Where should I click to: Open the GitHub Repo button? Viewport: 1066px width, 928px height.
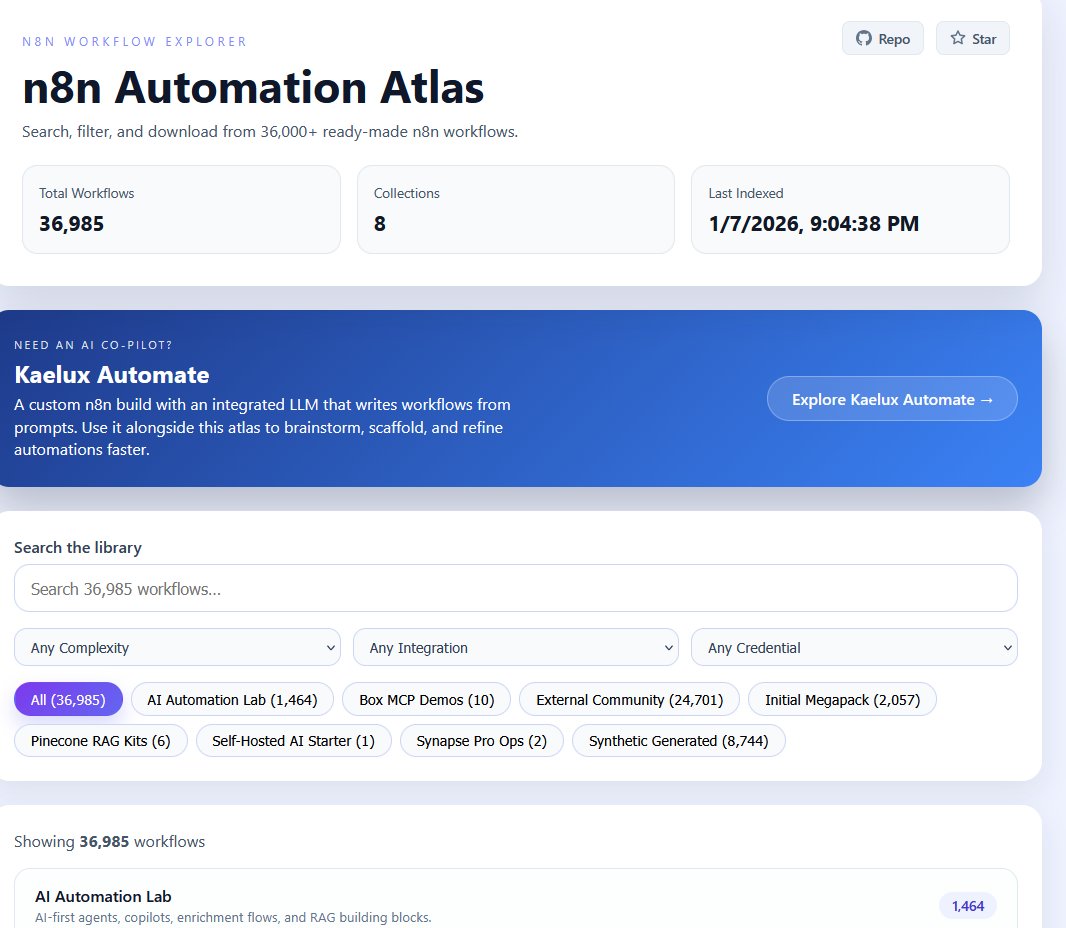click(x=882, y=39)
